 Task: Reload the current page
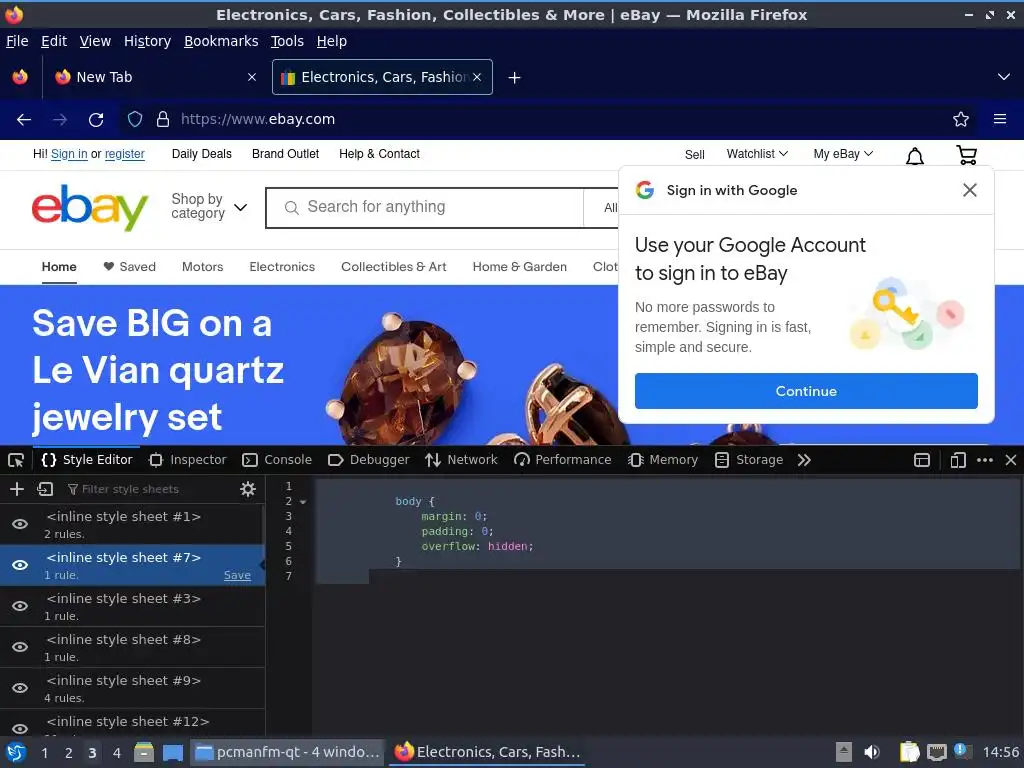point(96,120)
